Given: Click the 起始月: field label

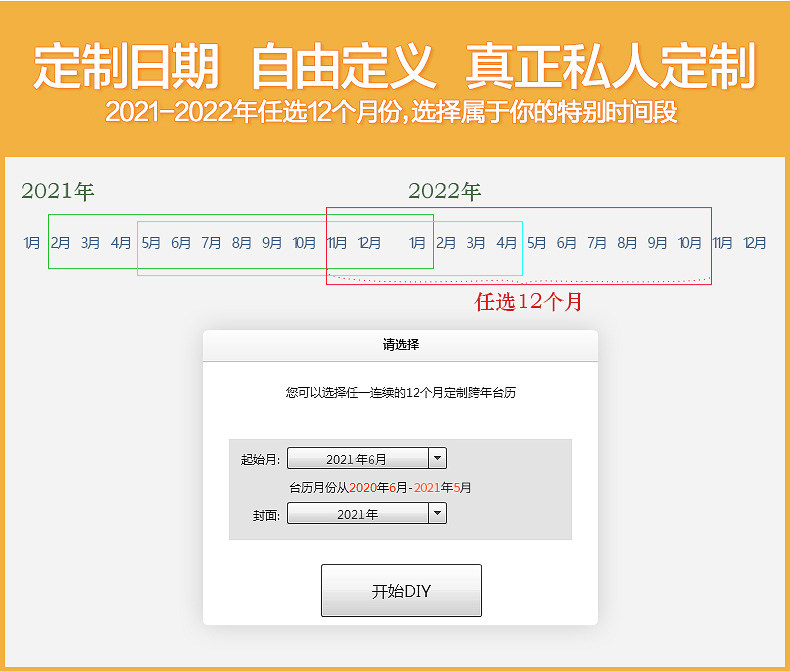Looking at the screenshot, I should coord(260,459).
